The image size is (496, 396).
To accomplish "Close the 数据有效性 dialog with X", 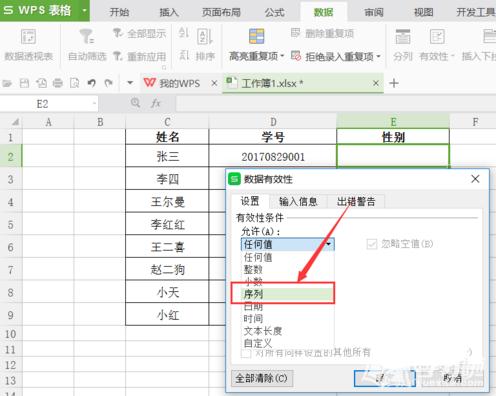I will click(x=475, y=179).
